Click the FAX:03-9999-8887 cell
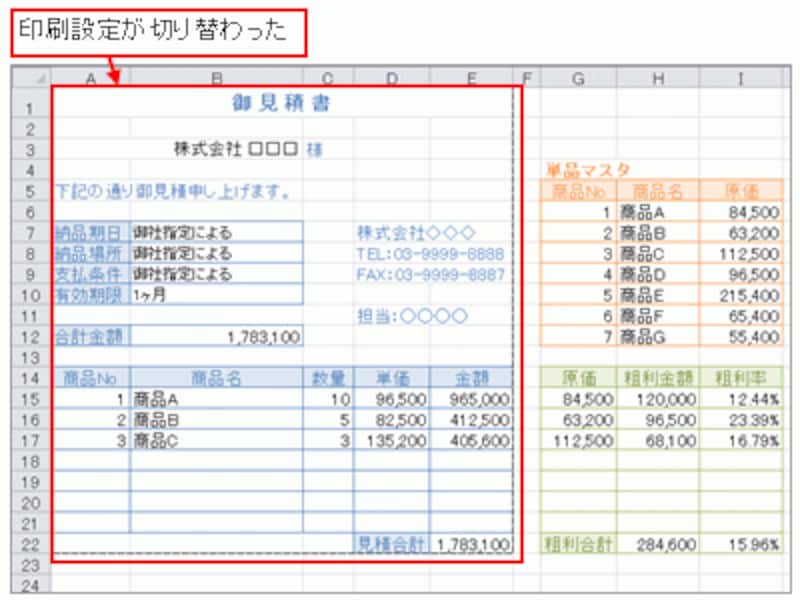This screenshot has width=800, height=600. (x=430, y=274)
